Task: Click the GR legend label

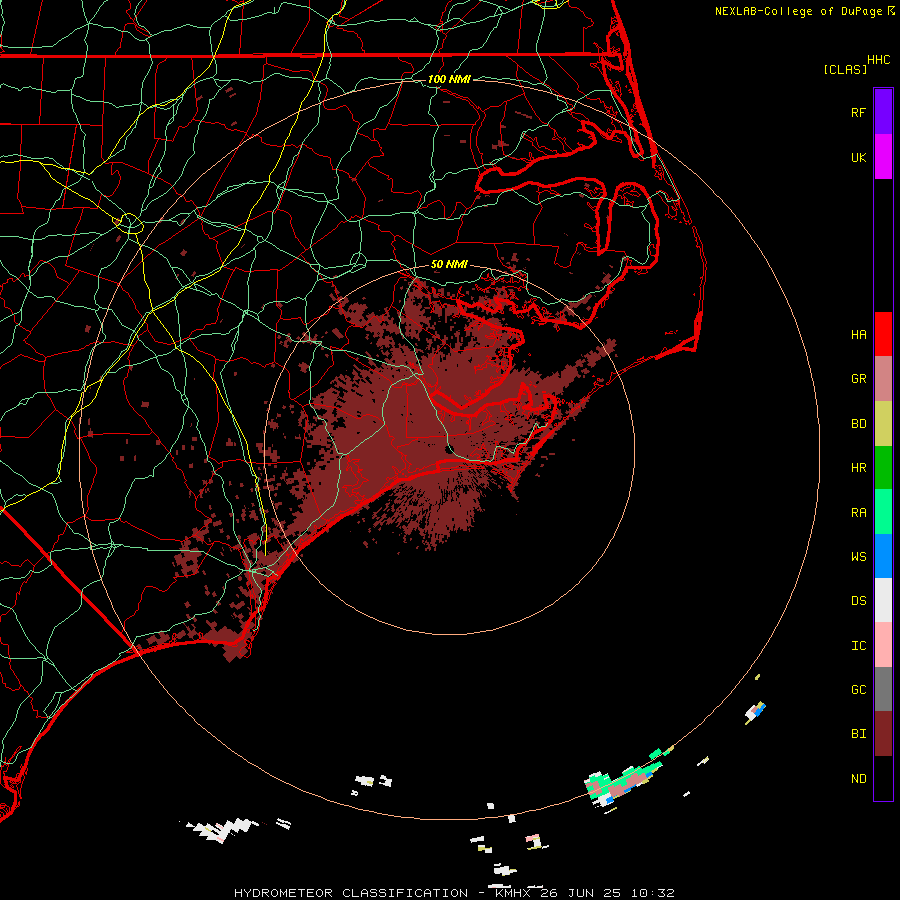Action: click(858, 379)
